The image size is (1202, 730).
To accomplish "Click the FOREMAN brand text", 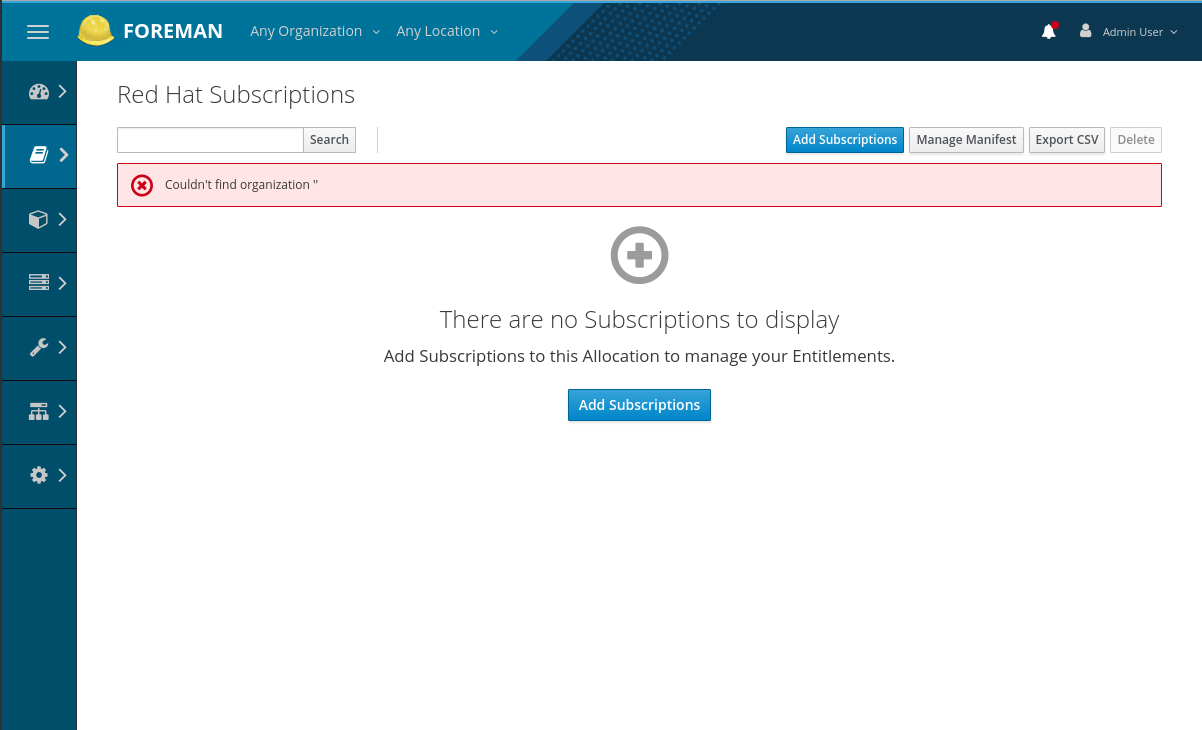I will tap(173, 31).
